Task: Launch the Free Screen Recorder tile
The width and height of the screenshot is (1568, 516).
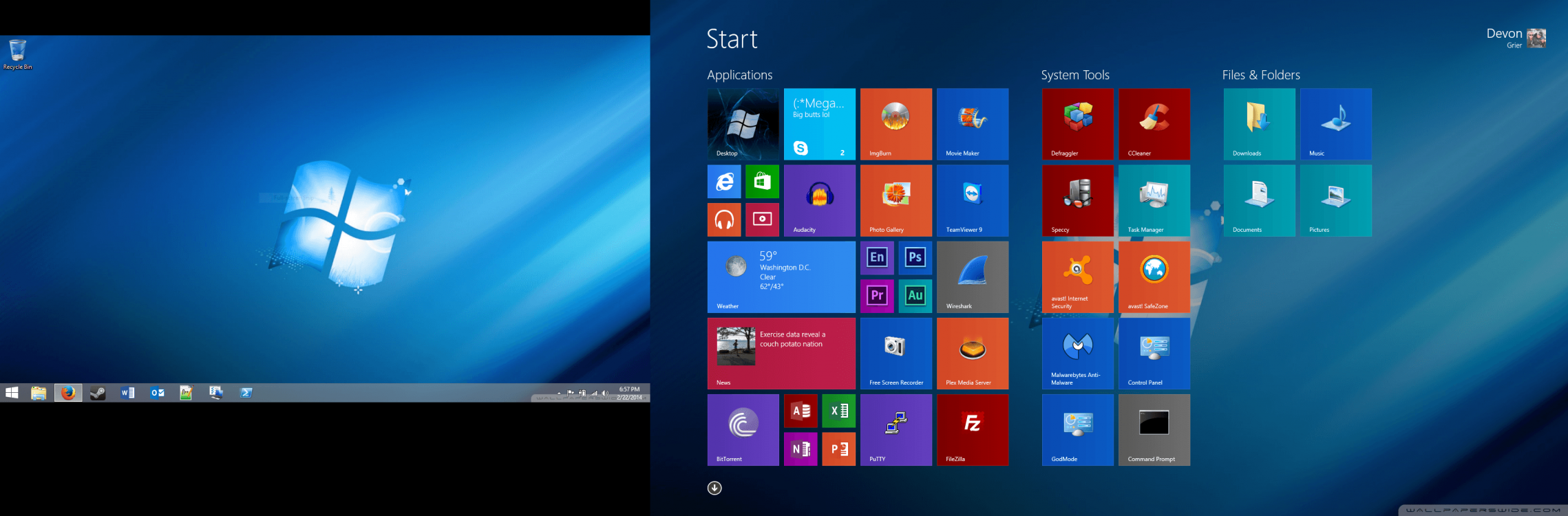Action: [x=896, y=354]
